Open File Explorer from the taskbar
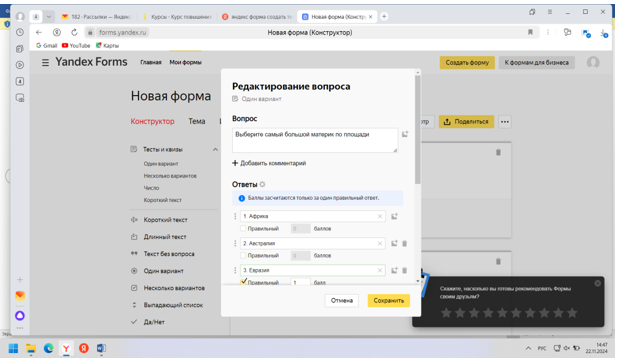 pos(31,348)
